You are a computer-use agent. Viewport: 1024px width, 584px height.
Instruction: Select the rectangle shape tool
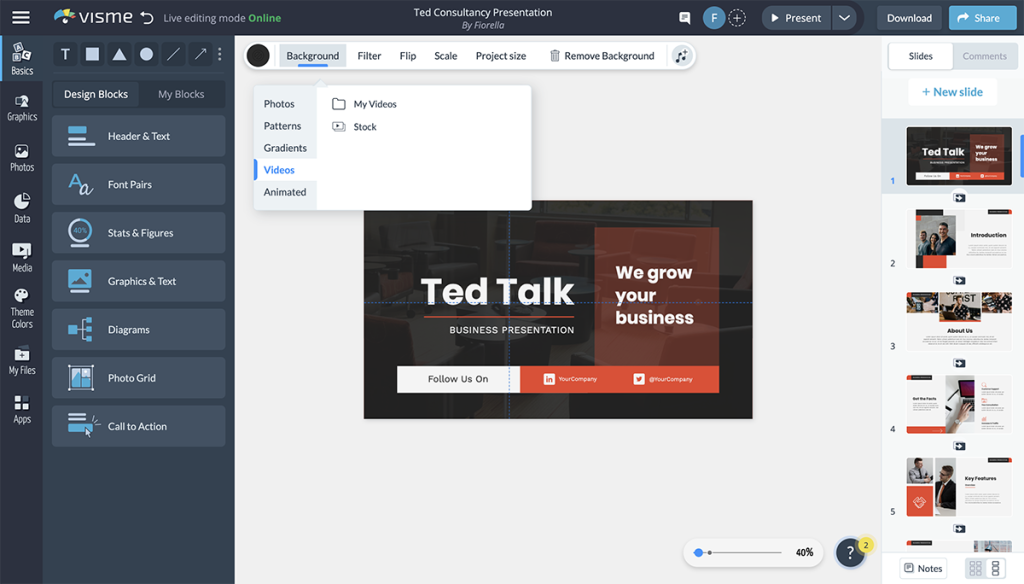91,54
